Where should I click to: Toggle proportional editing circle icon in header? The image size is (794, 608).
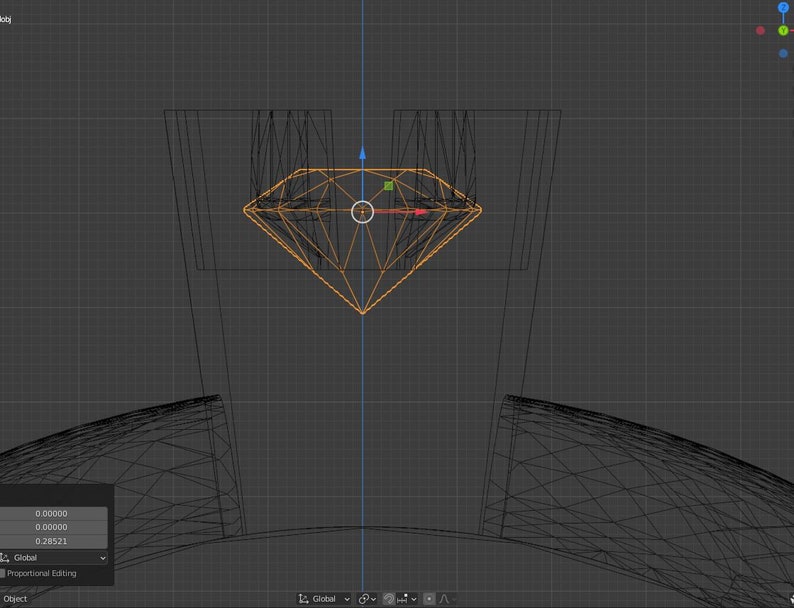[x=429, y=599]
